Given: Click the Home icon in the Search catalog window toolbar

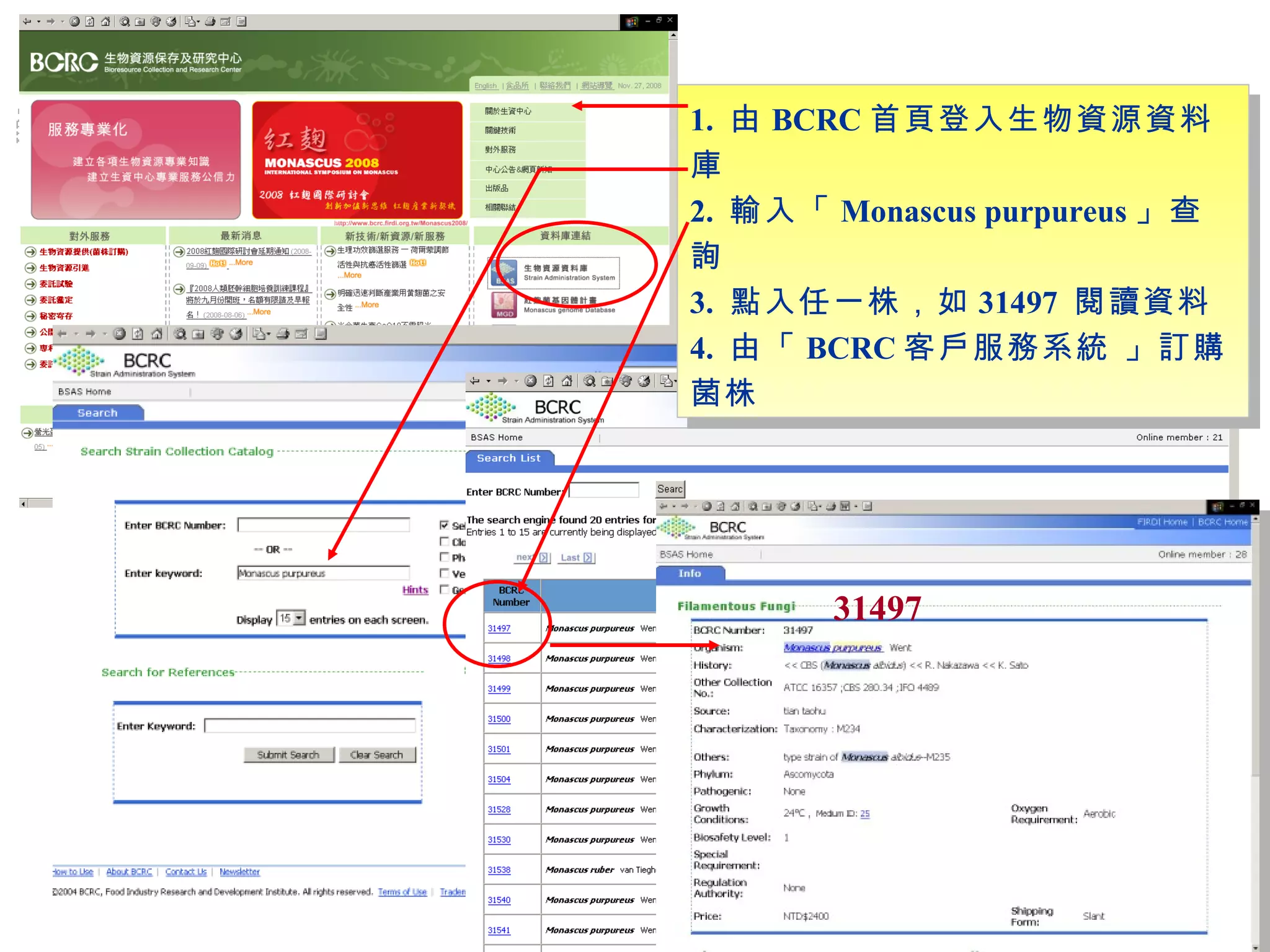Looking at the screenshot, I should [x=157, y=334].
